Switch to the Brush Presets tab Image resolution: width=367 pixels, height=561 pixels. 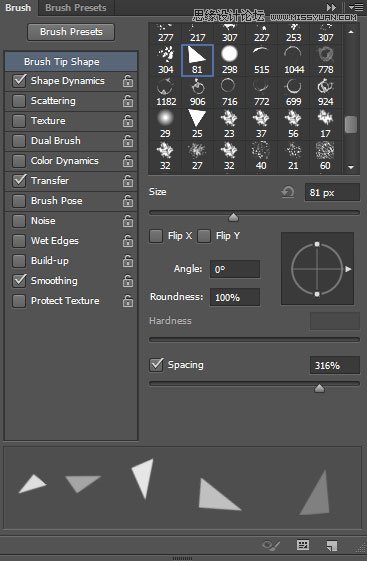click(76, 8)
